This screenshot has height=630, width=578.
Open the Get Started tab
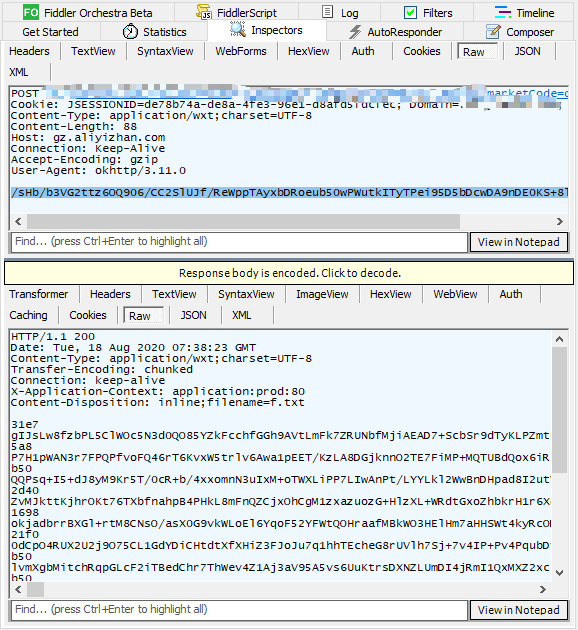tap(51, 32)
